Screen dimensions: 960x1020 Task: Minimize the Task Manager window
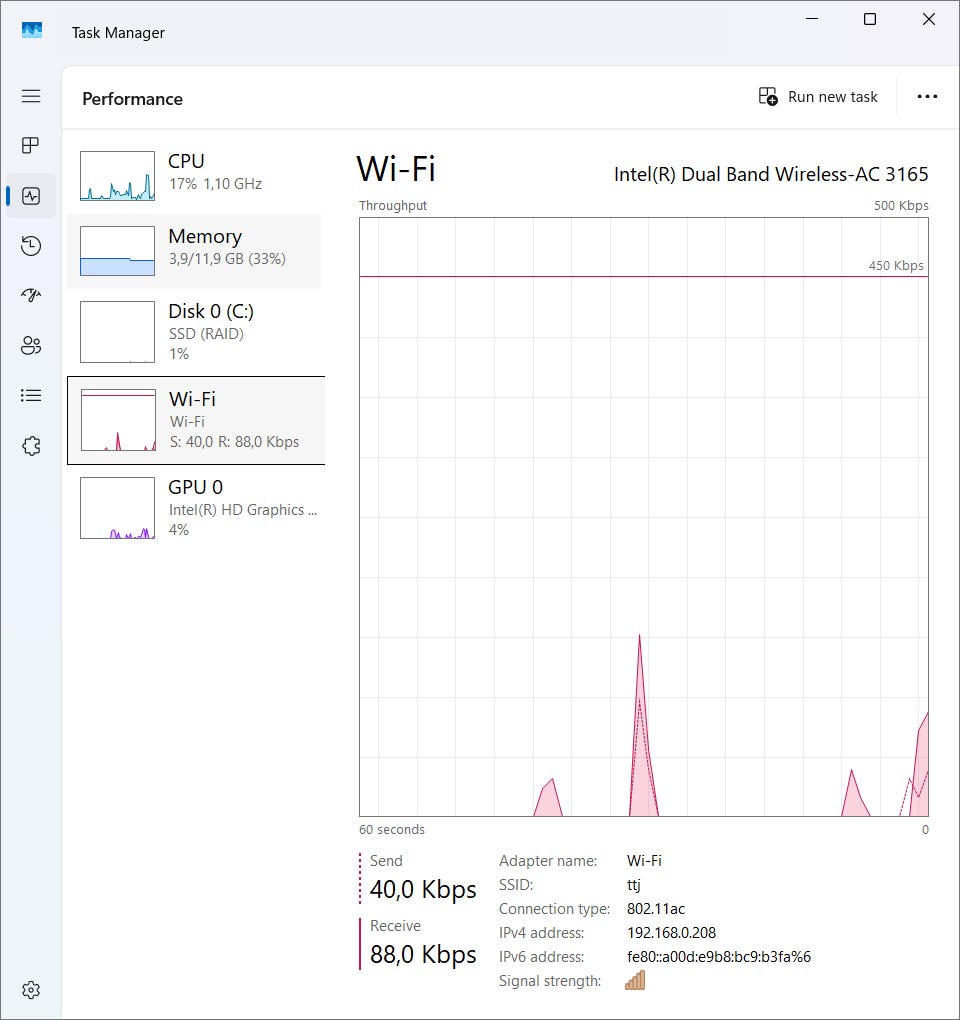click(812, 19)
